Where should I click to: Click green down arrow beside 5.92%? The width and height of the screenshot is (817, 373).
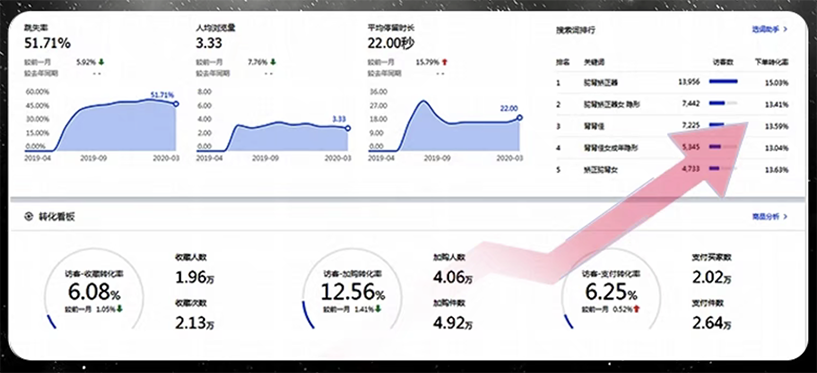102,62
